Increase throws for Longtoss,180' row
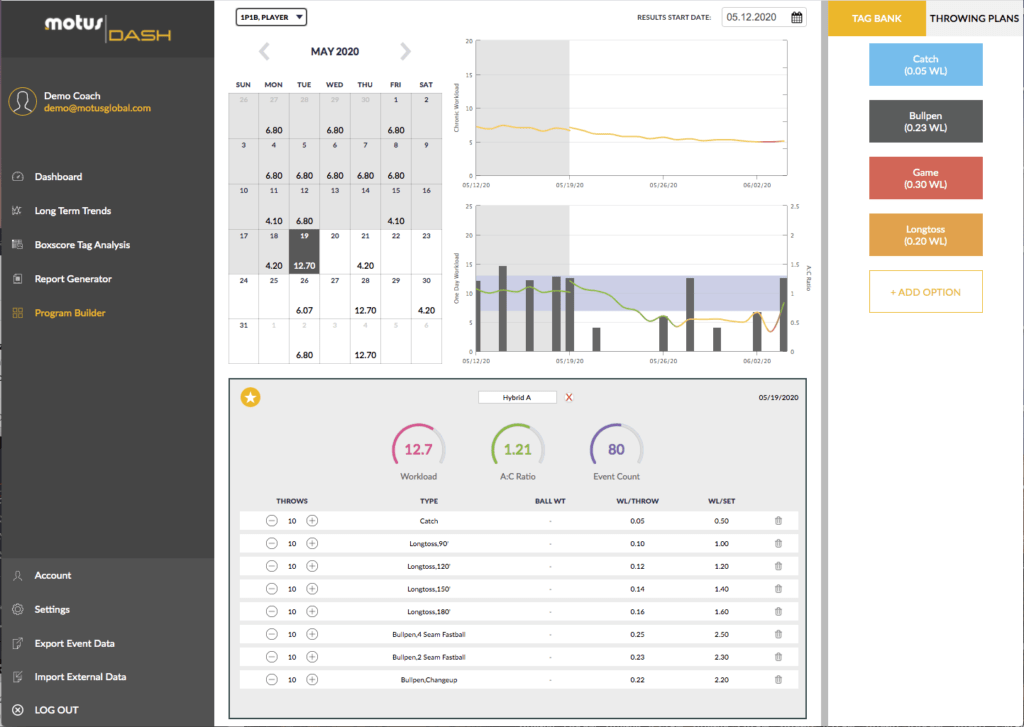 312,611
